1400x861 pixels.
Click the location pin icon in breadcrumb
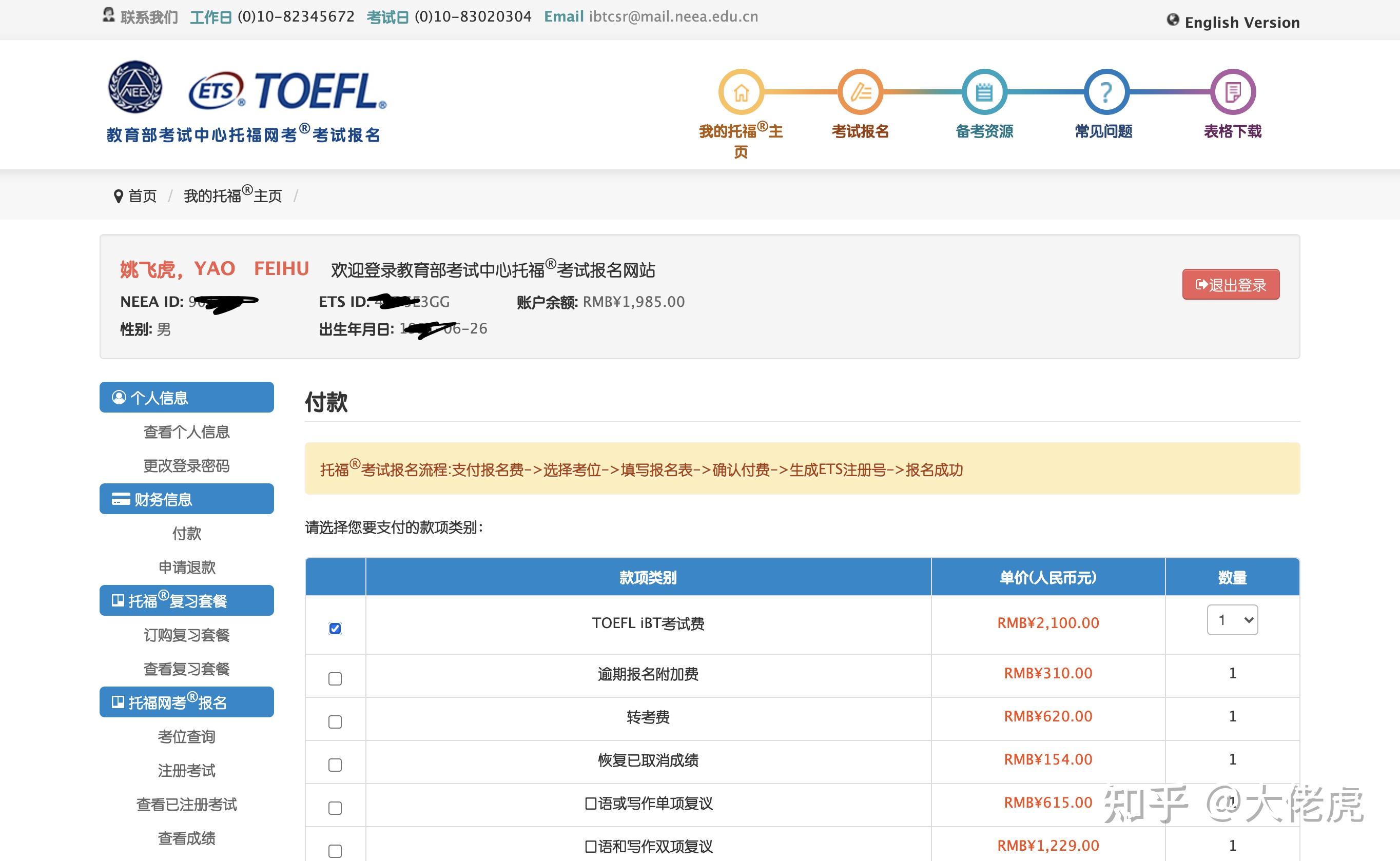119,197
